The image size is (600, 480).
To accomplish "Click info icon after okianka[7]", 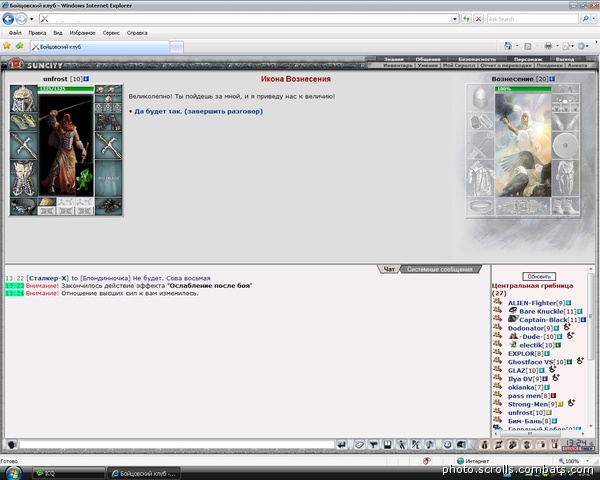I will click(547, 387).
